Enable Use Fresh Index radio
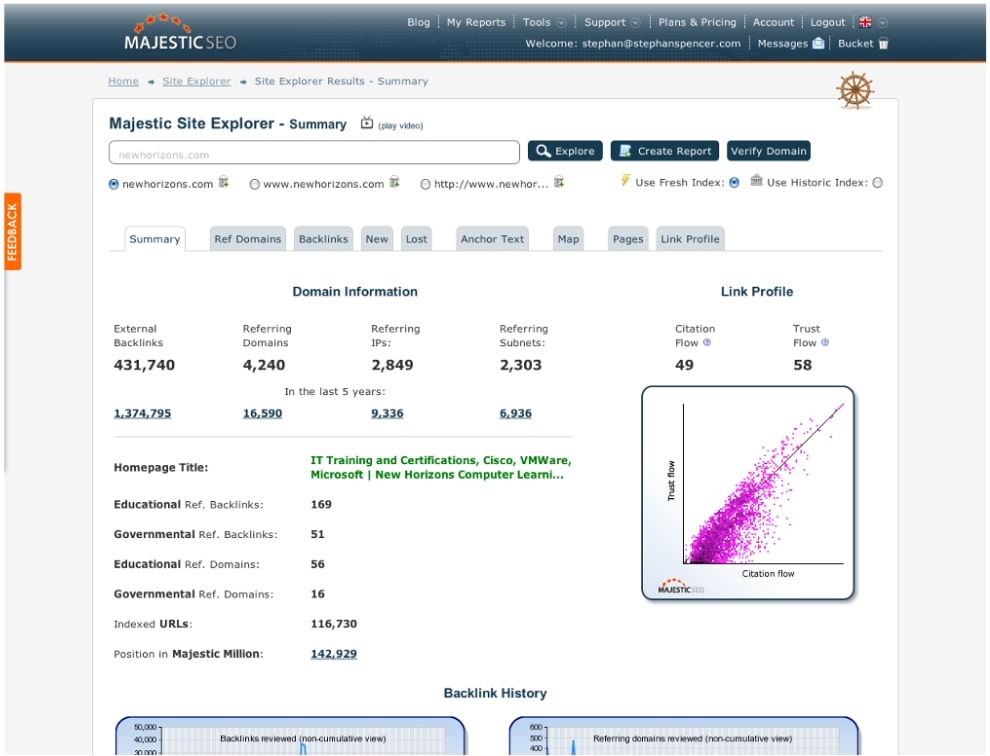990x756 pixels. [734, 183]
